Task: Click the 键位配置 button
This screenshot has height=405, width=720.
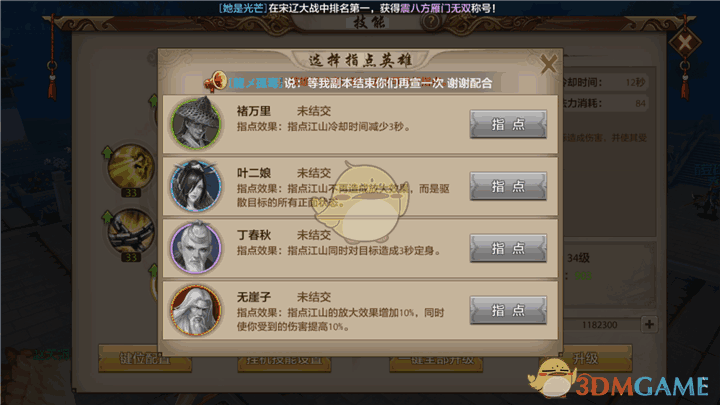Action: [x=145, y=359]
